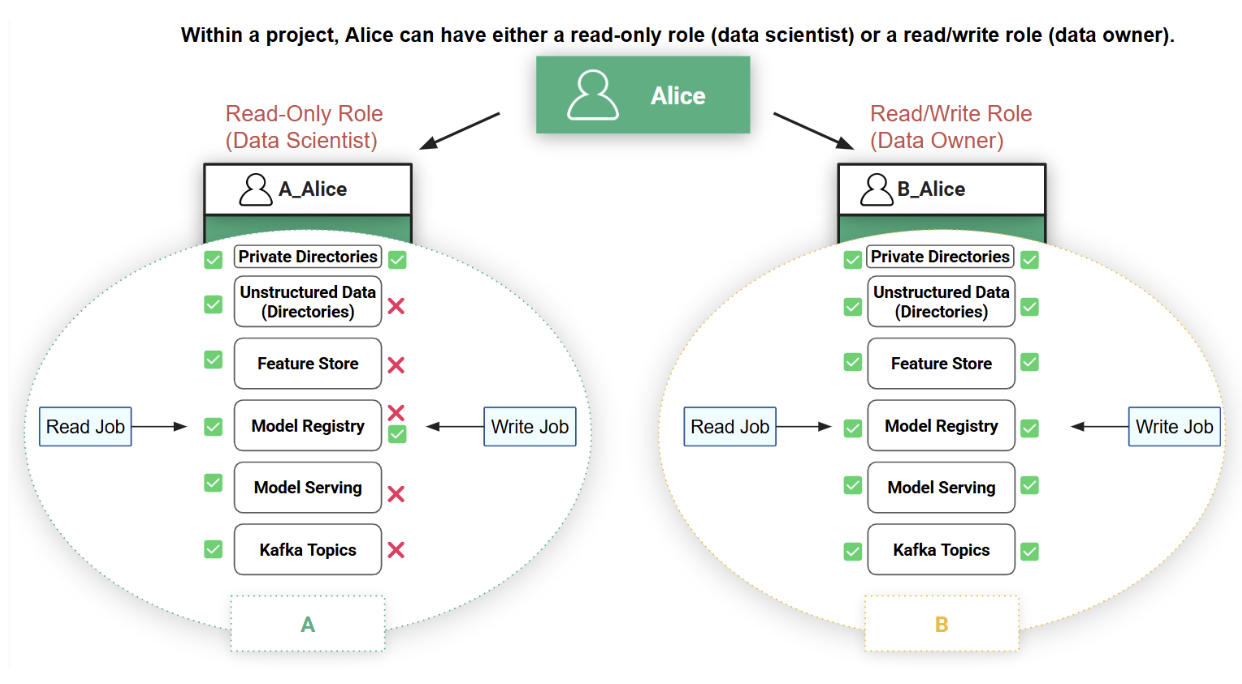1242x684 pixels.
Task: Click the Read Job box in project A
Action: pos(86,427)
